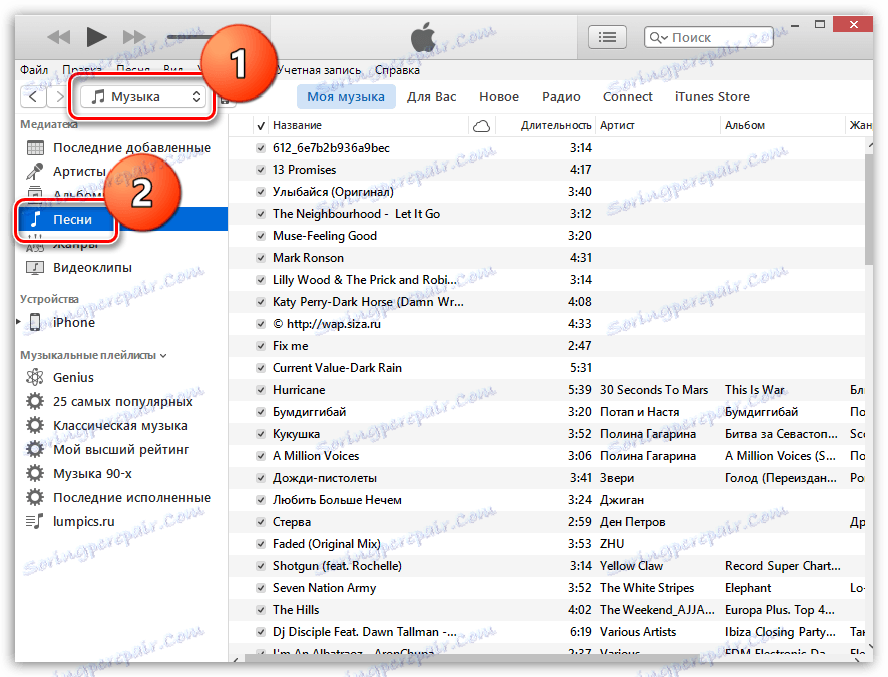Open the Учетная запись menu
Viewport: 888px width, 677px height.
click(x=319, y=70)
